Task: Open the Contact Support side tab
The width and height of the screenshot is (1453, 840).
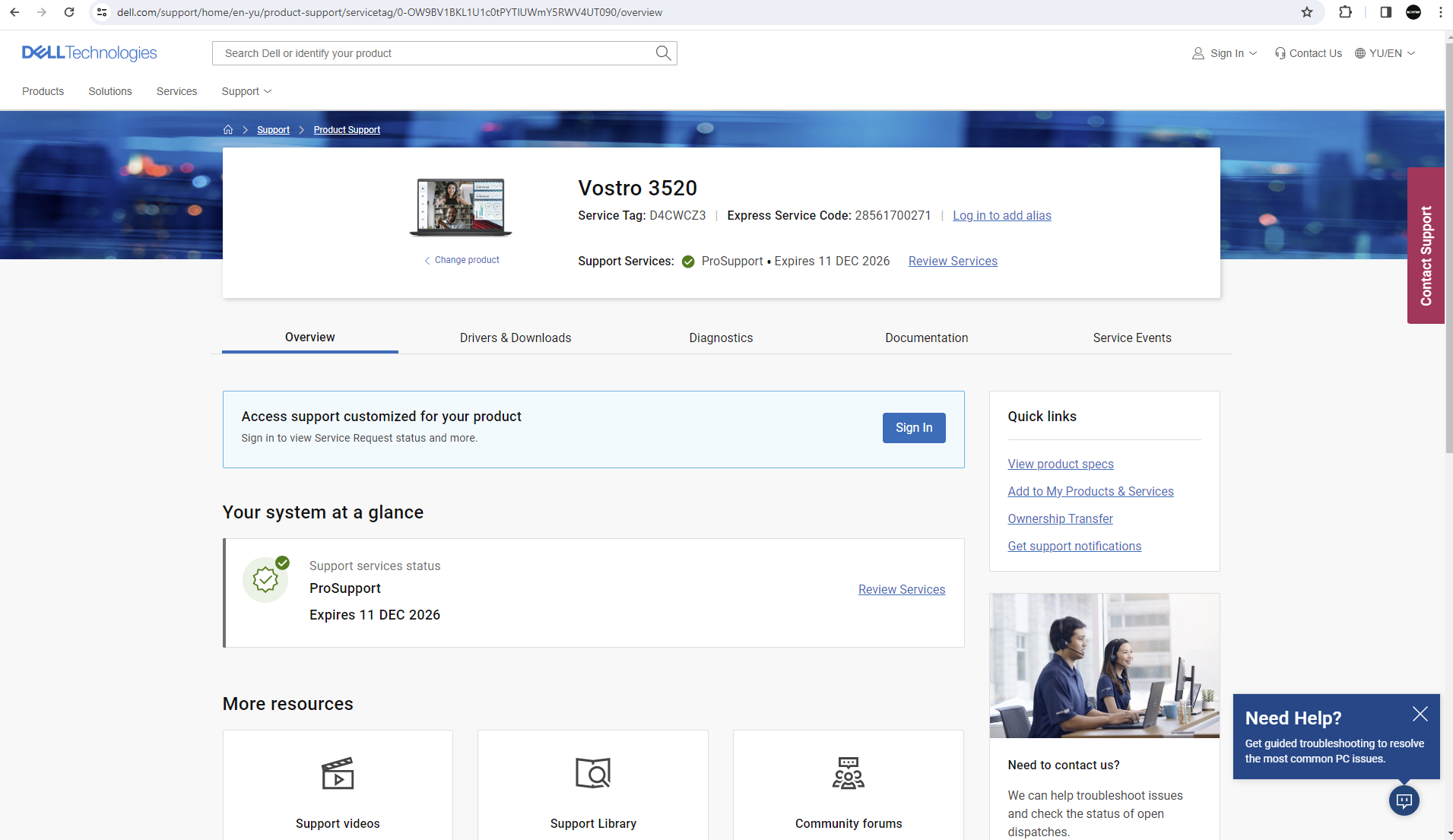Action: (x=1426, y=246)
